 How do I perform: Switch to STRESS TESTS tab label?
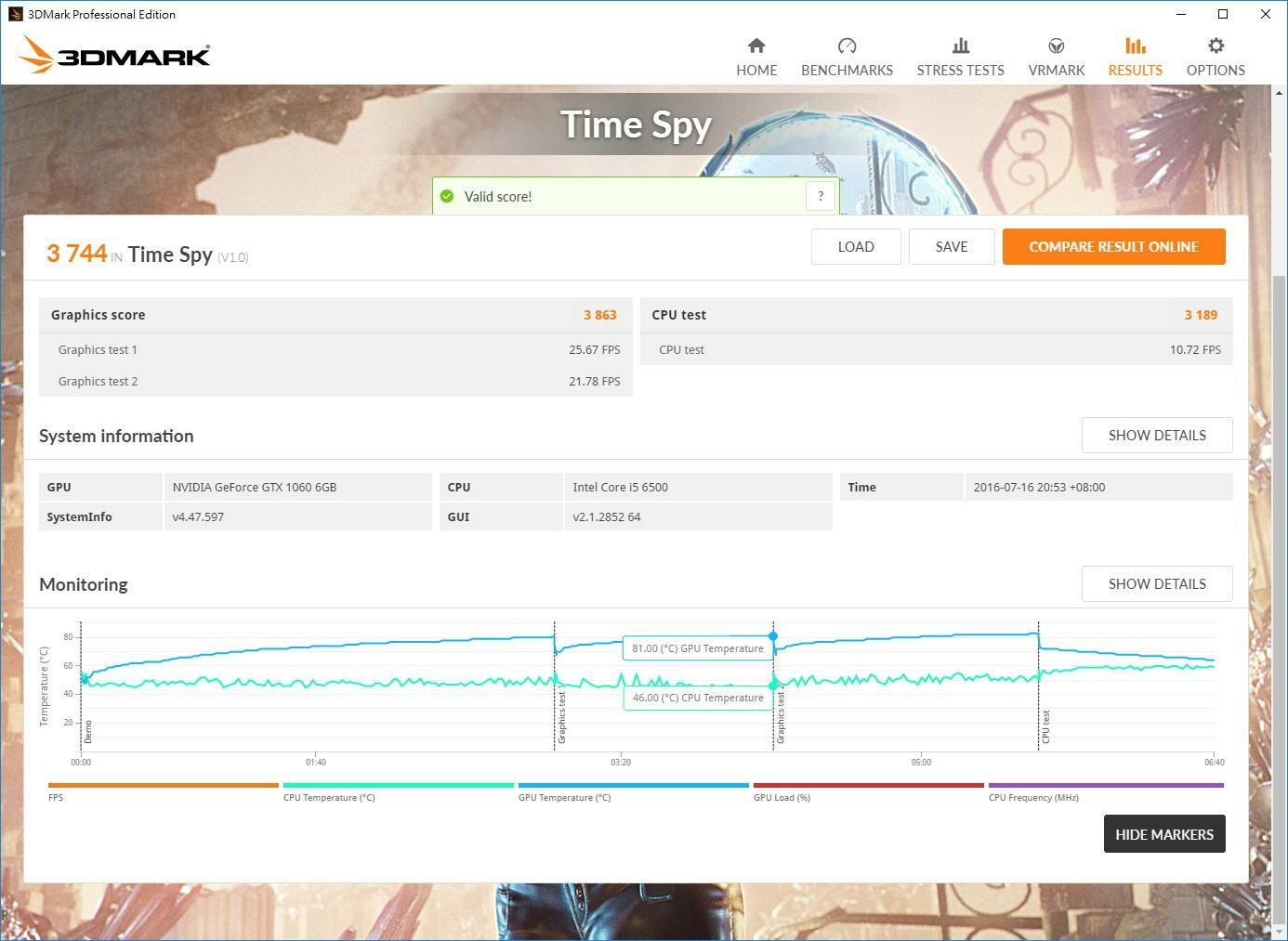(x=961, y=71)
